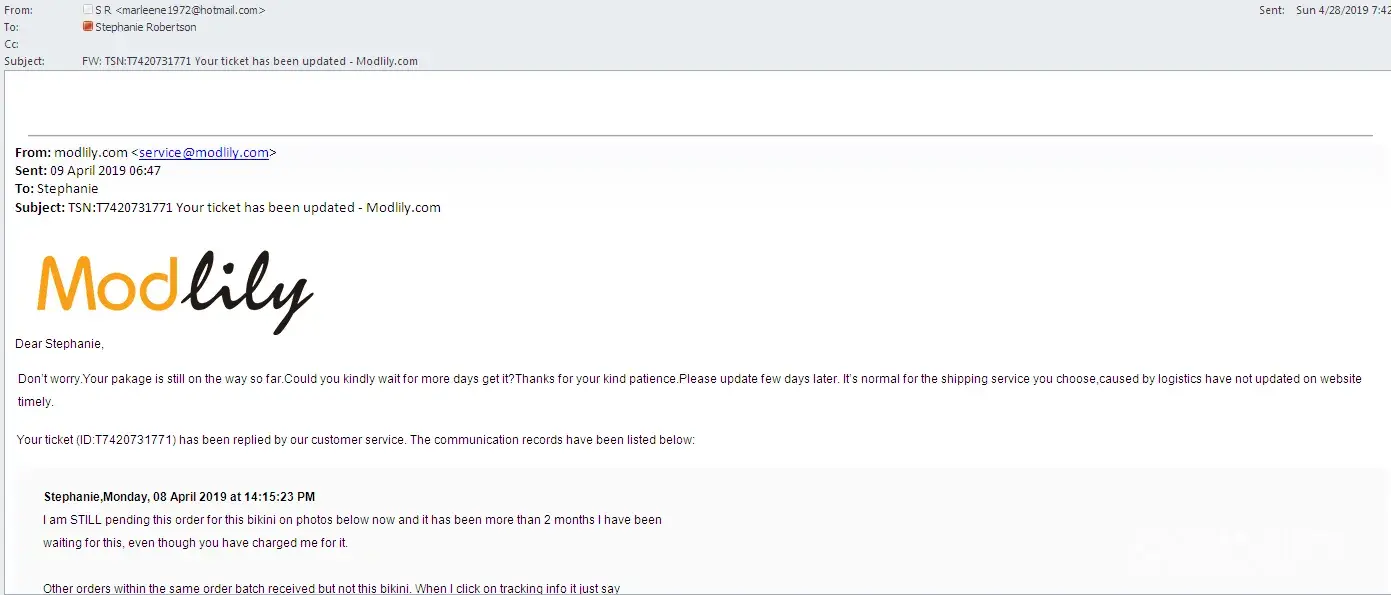Click the header From label
The image size is (1391, 595).
tap(17, 10)
